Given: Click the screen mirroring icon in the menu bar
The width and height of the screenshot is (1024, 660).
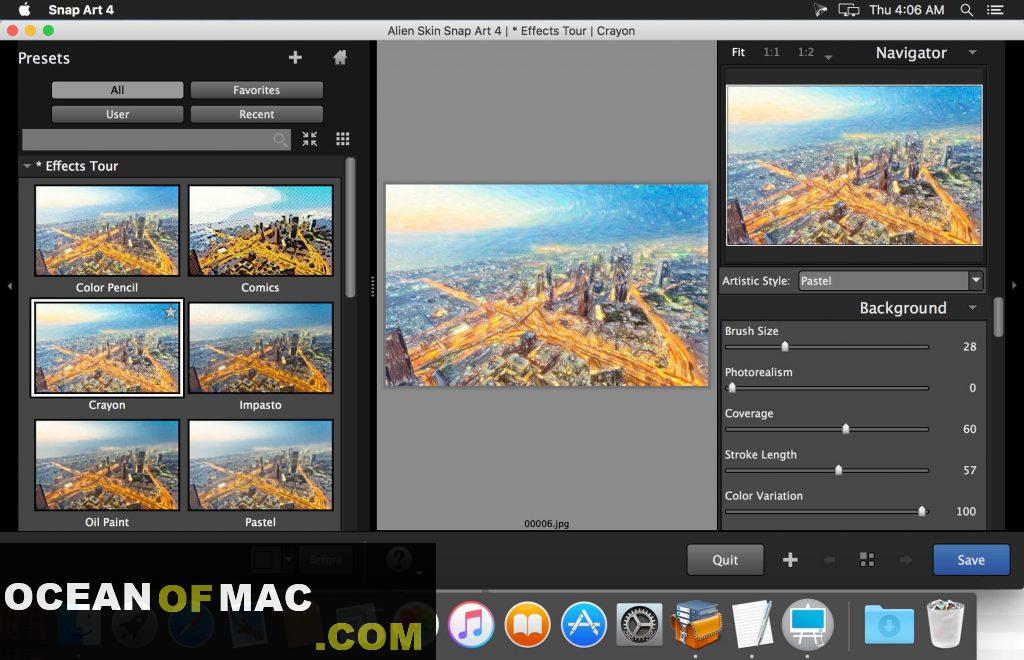Looking at the screenshot, I should (848, 10).
